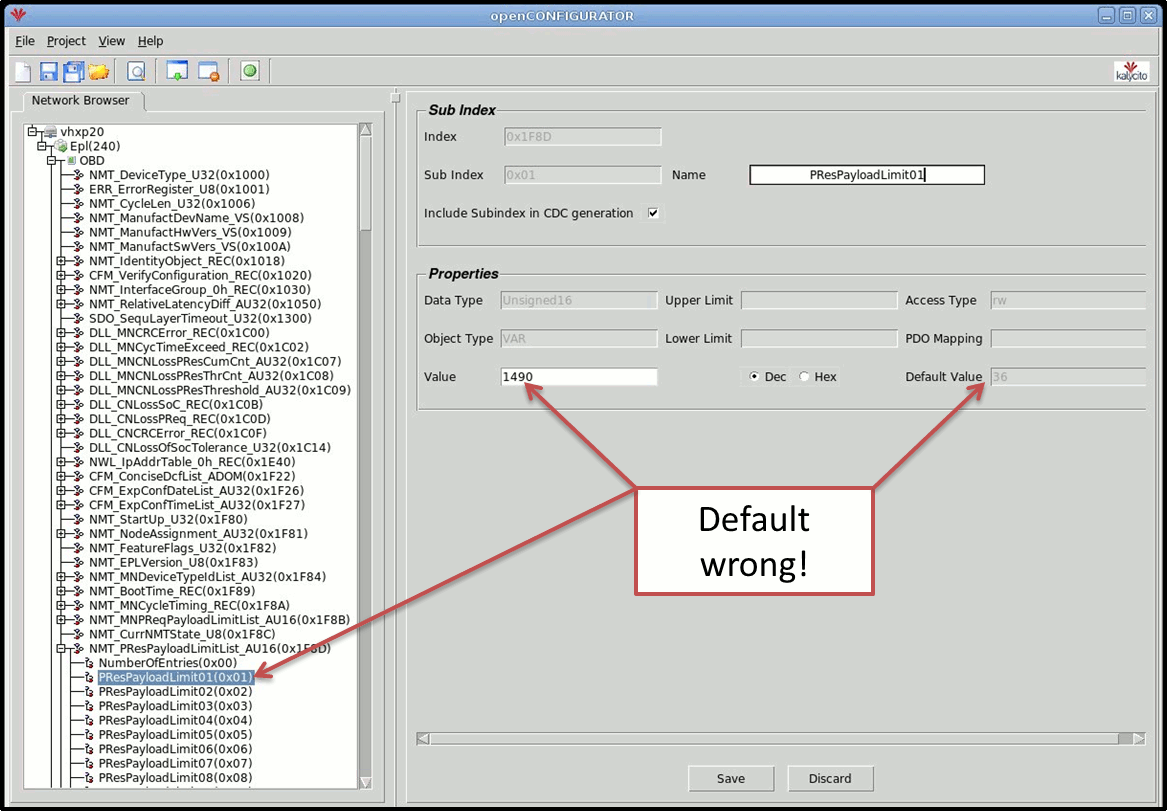The width and height of the screenshot is (1167, 811).
Task: Click icon beside PResPayloadLimit02(0x02)
Action: pyautogui.click(x=89, y=691)
